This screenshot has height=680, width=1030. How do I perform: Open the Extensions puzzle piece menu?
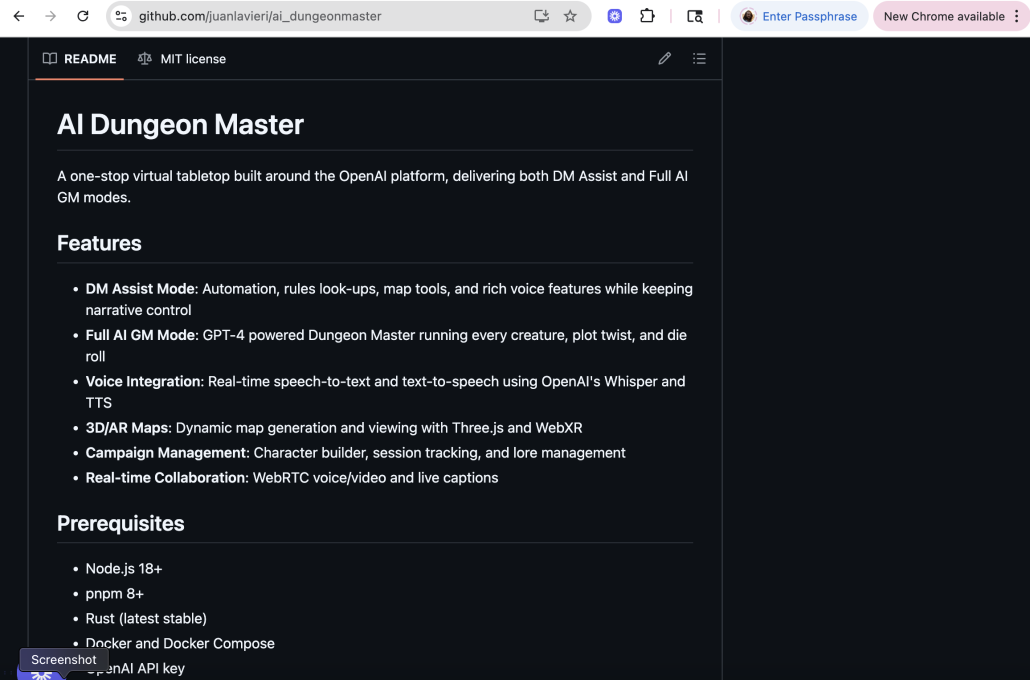[x=647, y=16]
